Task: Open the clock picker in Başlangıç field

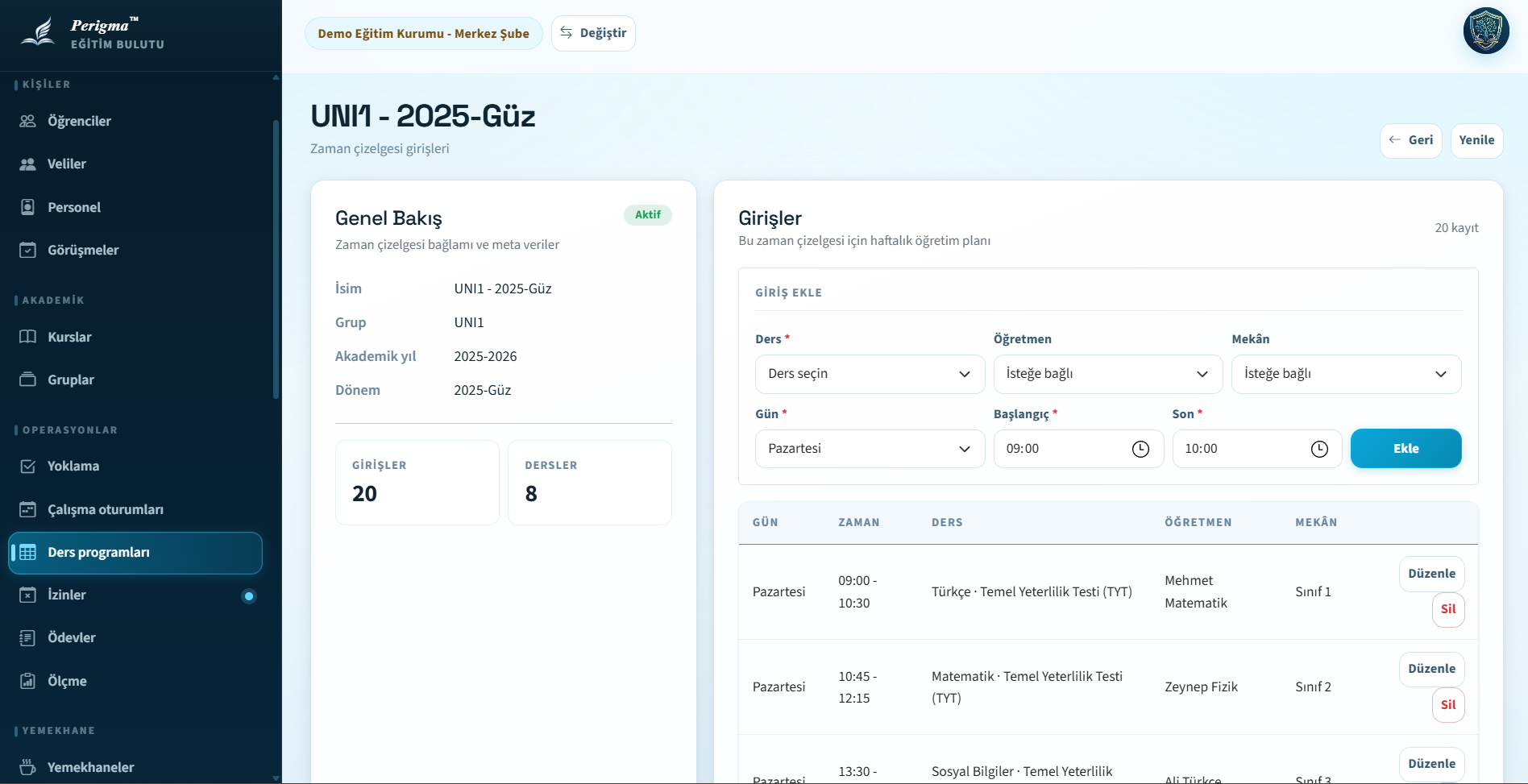Action: pos(1140,449)
